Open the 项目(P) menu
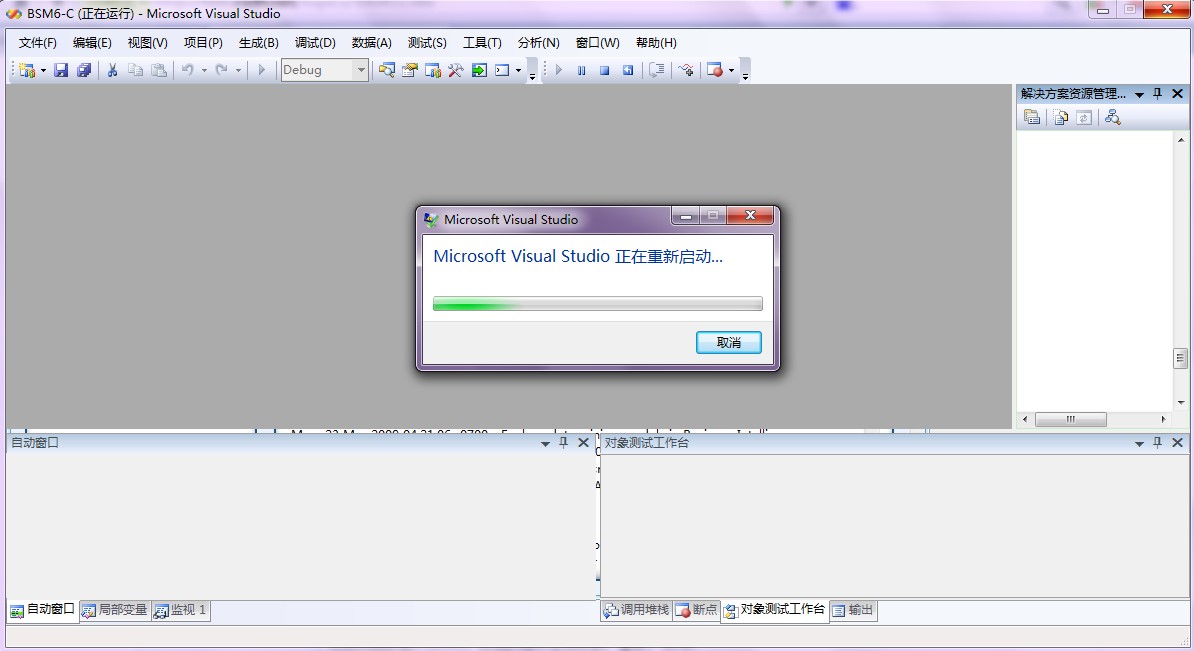Image resolution: width=1194 pixels, height=651 pixels. tap(203, 43)
